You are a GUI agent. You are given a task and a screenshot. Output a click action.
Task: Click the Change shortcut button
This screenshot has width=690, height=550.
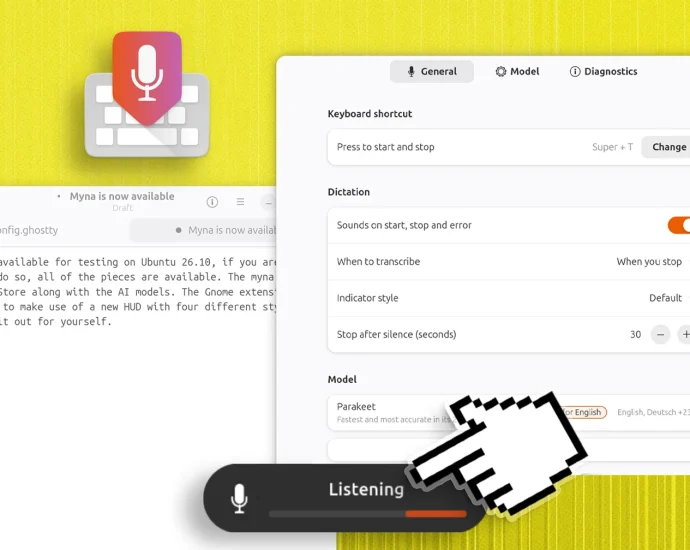click(666, 147)
